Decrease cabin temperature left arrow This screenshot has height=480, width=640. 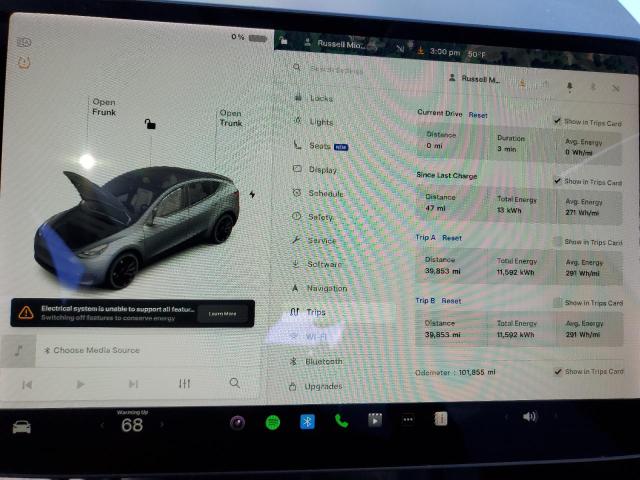[102, 426]
